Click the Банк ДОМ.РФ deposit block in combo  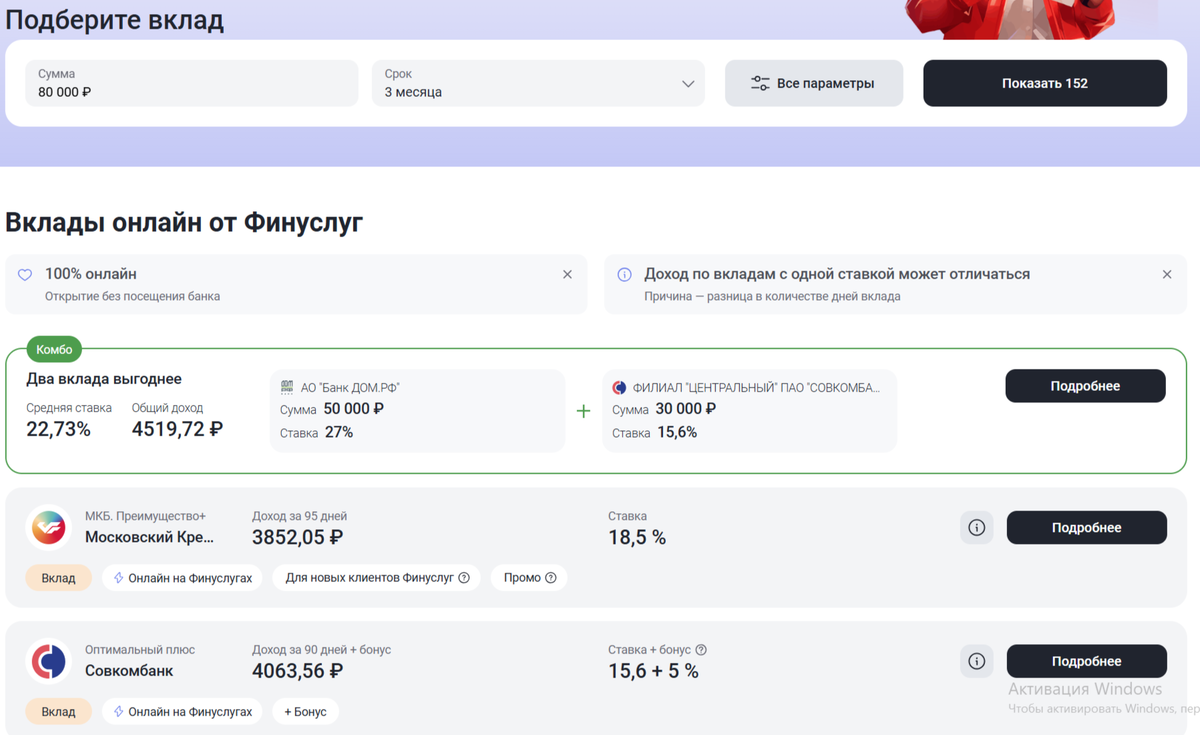pos(418,411)
